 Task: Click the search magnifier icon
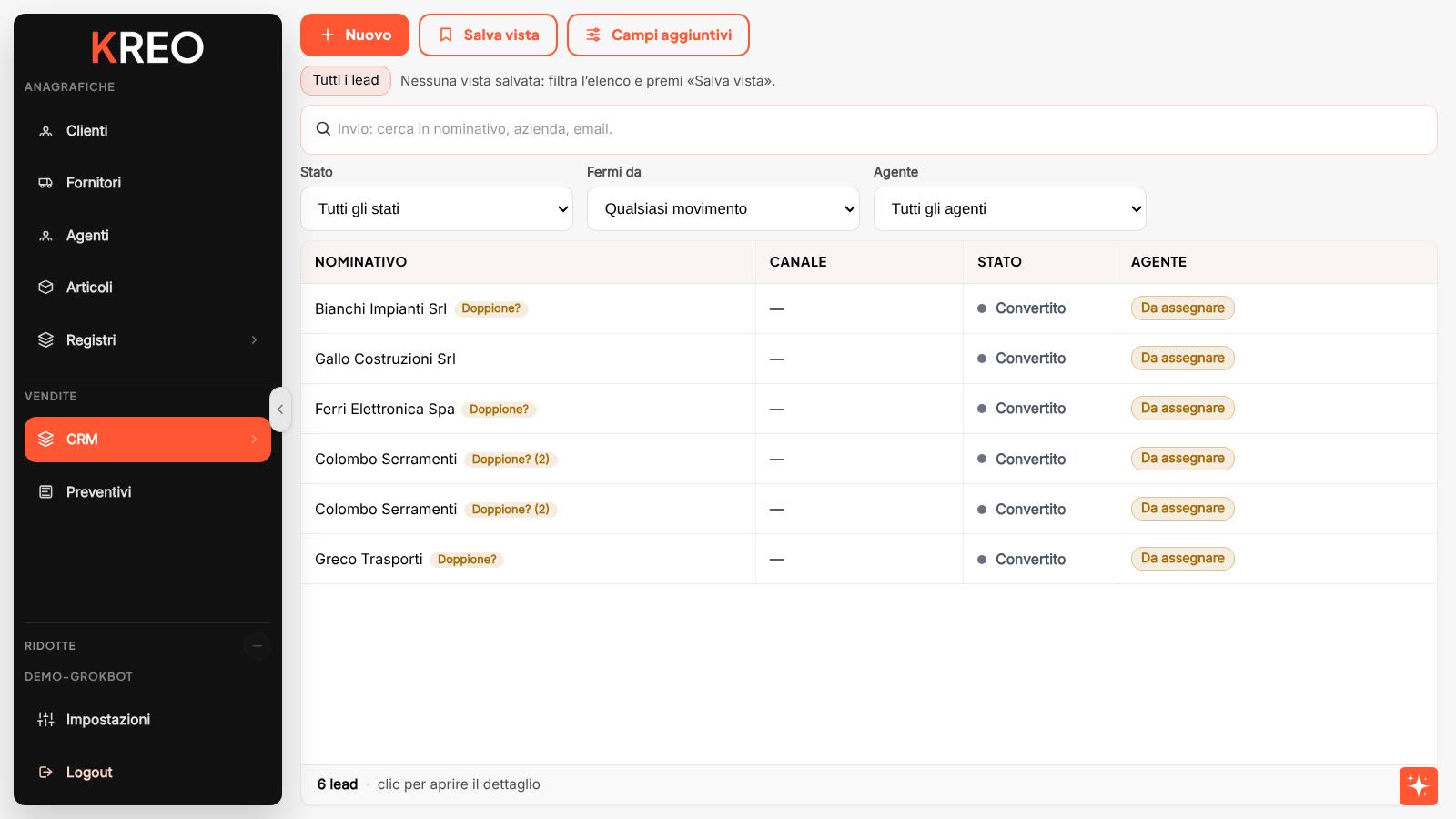pyautogui.click(x=323, y=129)
